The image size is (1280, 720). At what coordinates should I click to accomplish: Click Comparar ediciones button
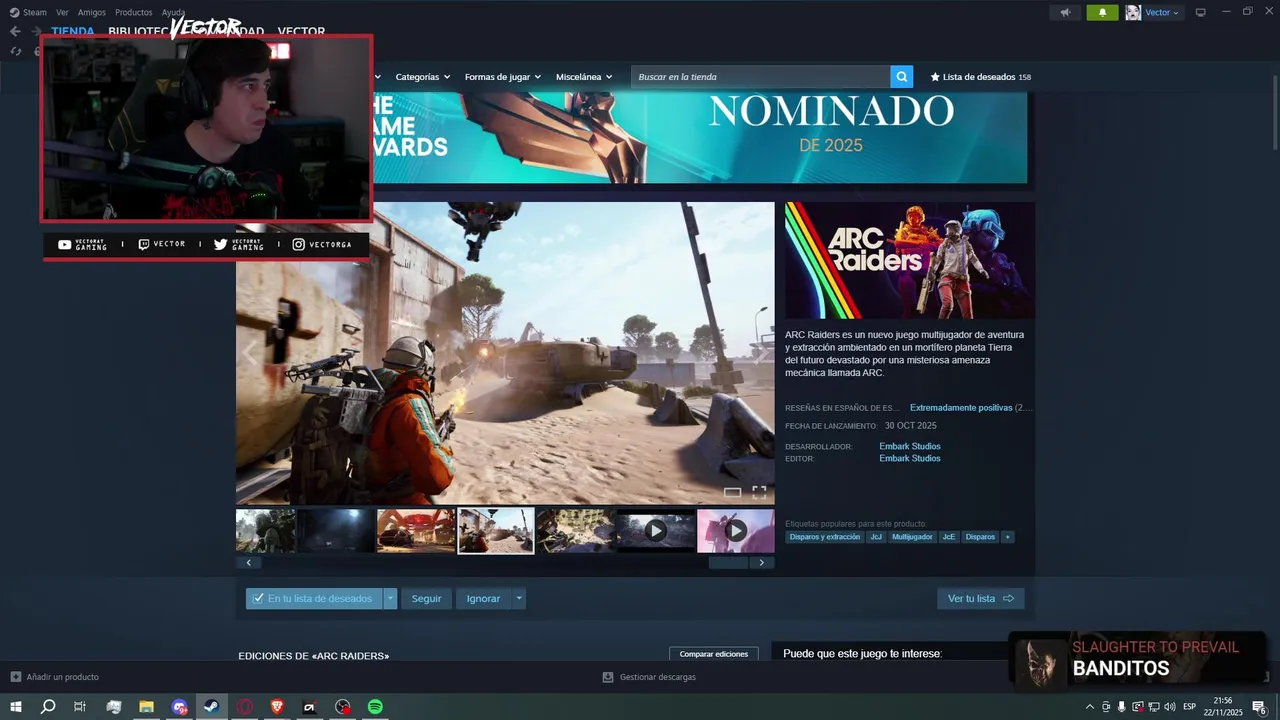click(714, 654)
